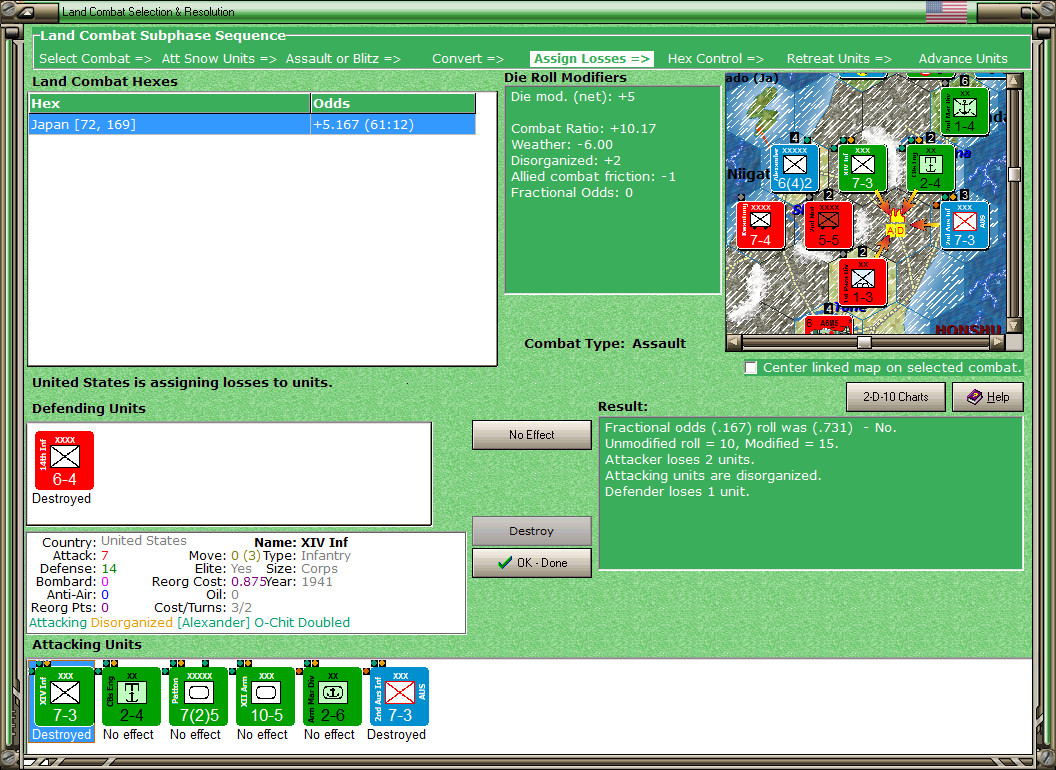Select the Arm Mar Div 2-6 attacking unit
The height and width of the screenshot is (770, 1056).
(x=332, y=696)
